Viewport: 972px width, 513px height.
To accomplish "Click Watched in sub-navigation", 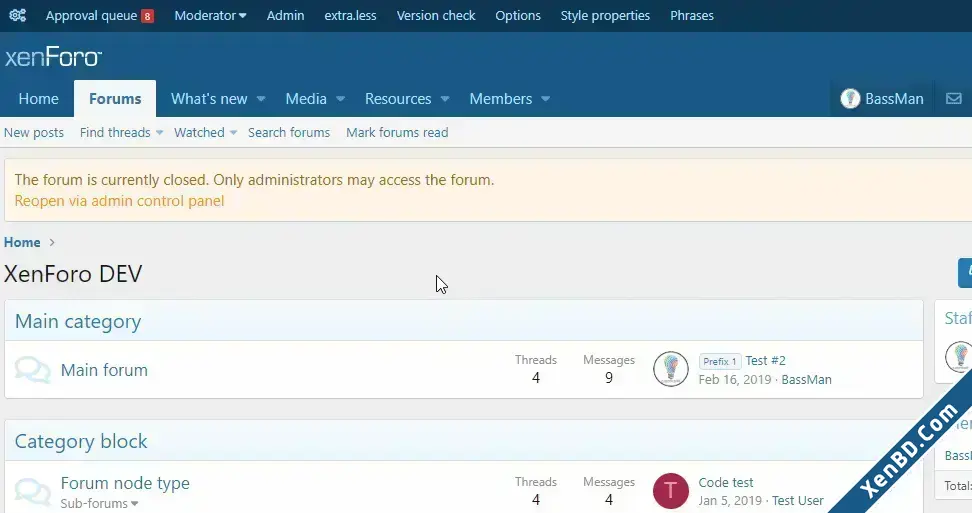I will click(199, 133).
